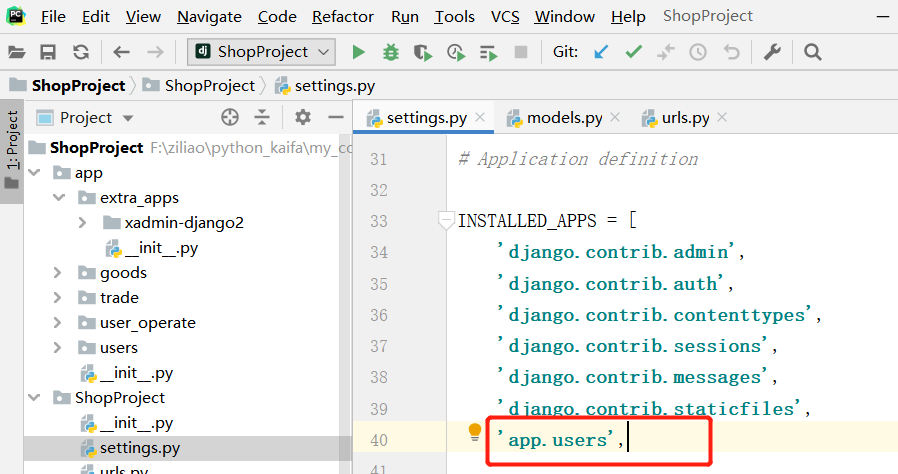Show Git history clock icon
898x474 pixels.
(698, 53)
